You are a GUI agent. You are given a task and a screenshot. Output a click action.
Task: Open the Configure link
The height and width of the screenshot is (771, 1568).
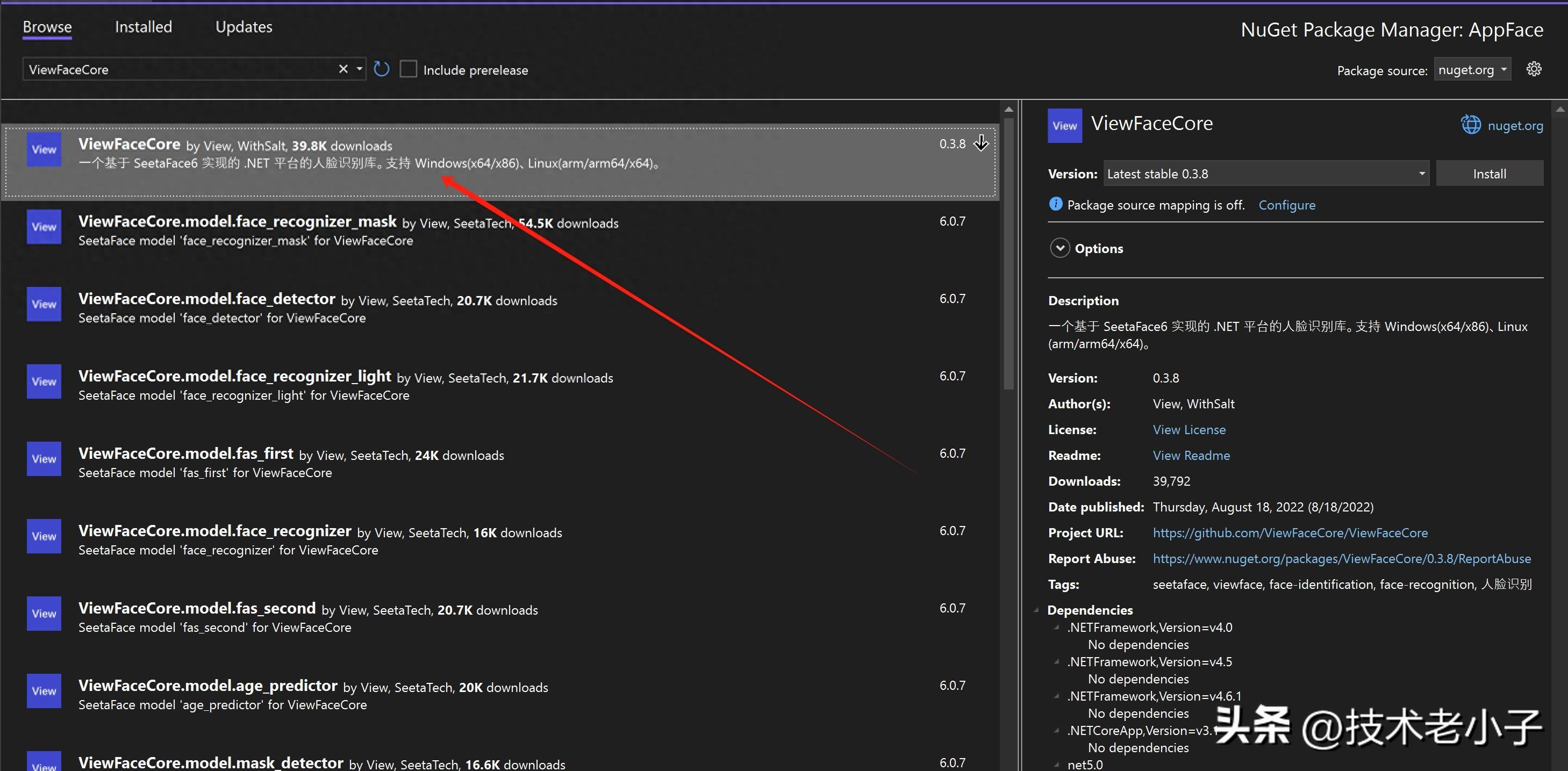click(x=1287, y=205)
